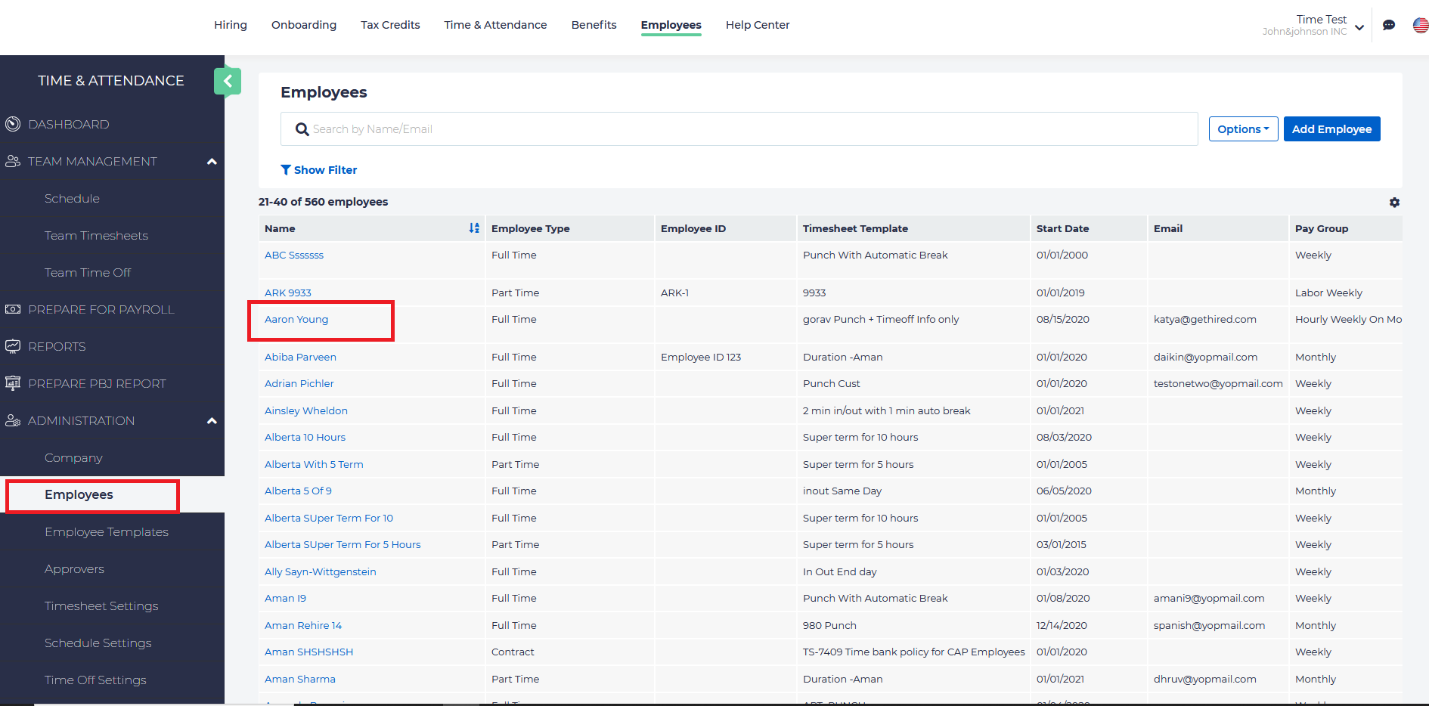The height and width of the screenshot is (706, 1429).
Task: Click the chat messages icon in header
Action: tap(1389, 25)
